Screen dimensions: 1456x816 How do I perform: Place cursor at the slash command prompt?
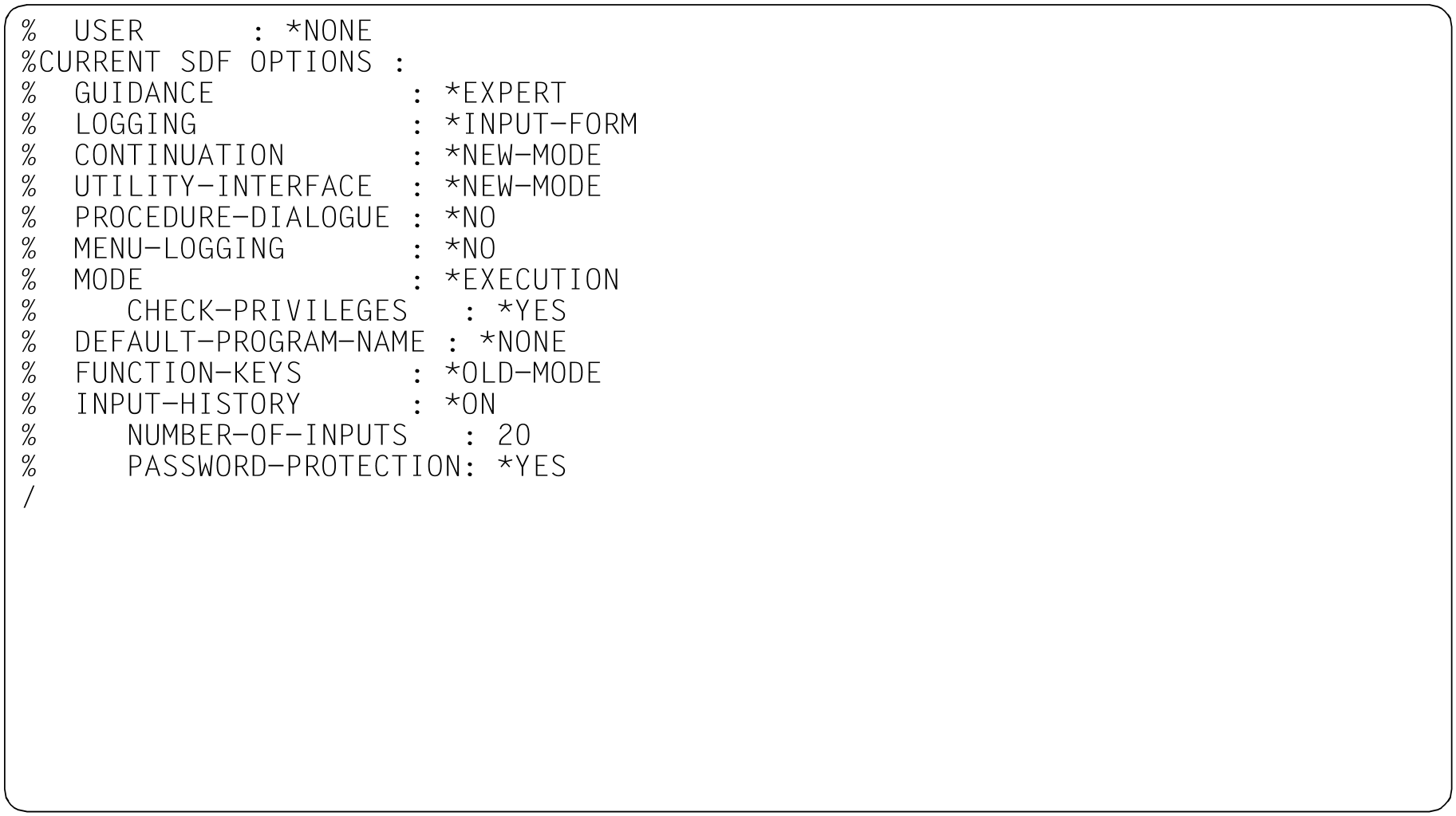30,498
